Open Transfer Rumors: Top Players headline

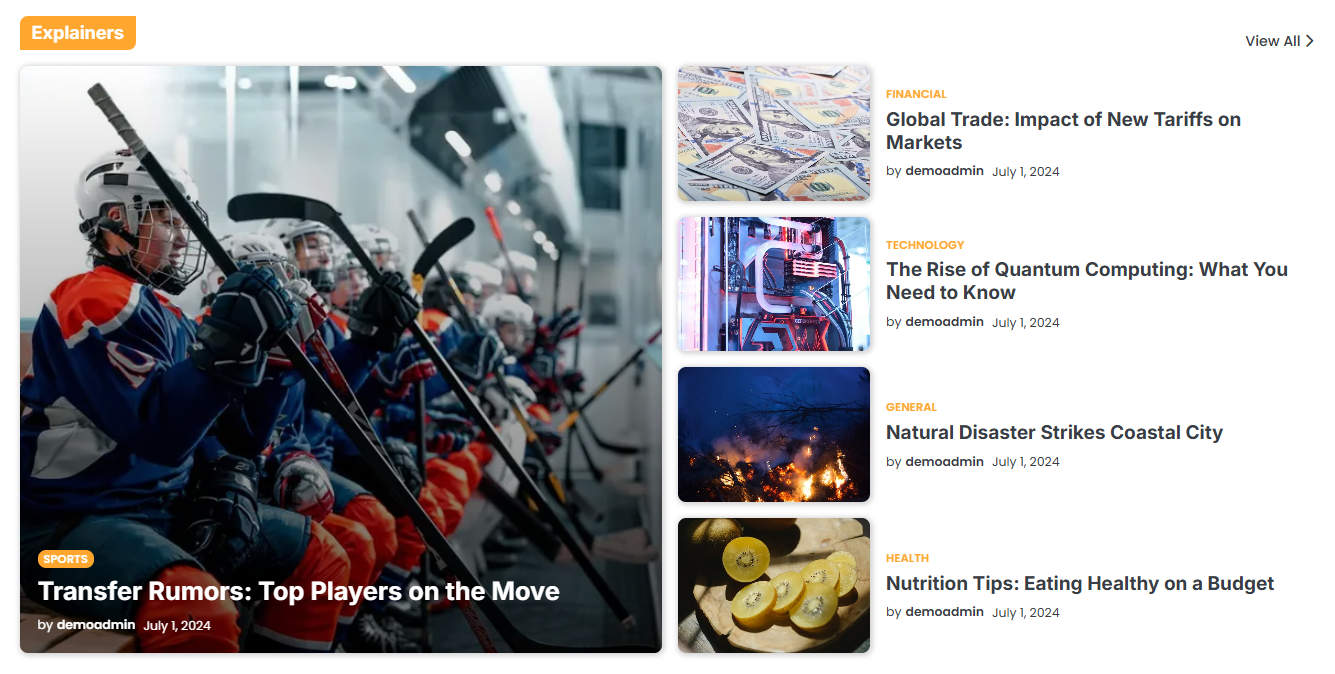tap(299, 591)
